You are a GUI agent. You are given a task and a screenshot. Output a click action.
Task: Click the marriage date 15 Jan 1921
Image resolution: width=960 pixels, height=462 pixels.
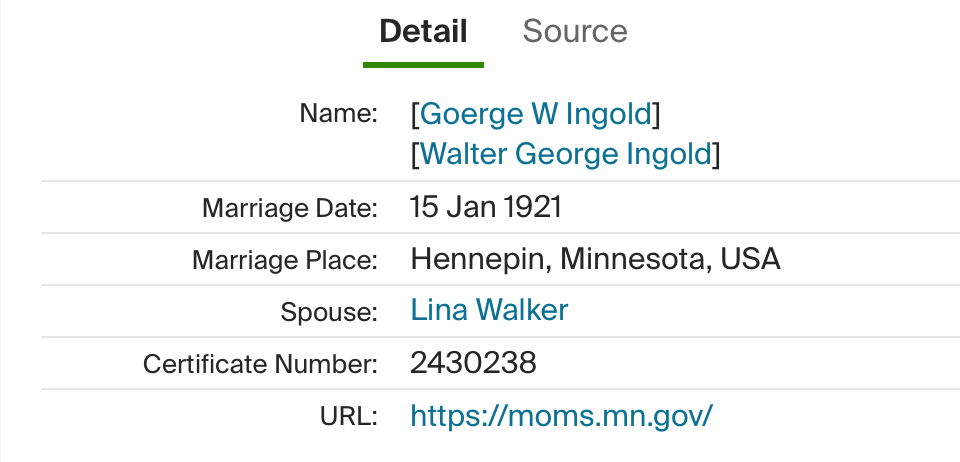coord(486,208)
